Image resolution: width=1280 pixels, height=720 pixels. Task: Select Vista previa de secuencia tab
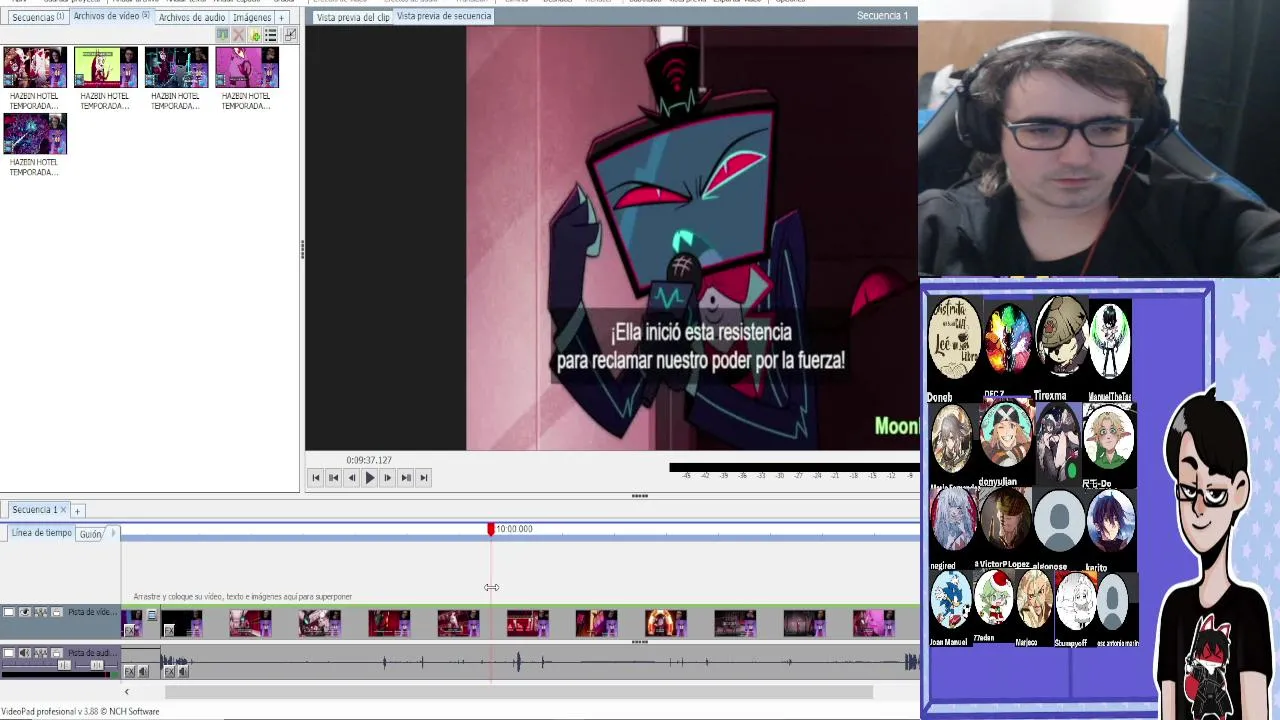pos(444,16)
